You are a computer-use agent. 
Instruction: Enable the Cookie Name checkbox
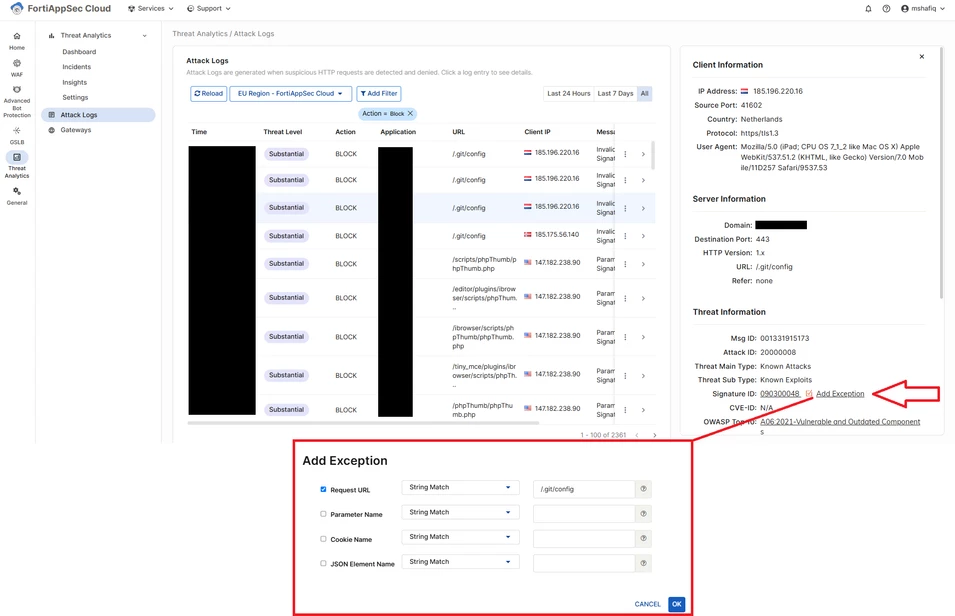(x=323, y=539)
